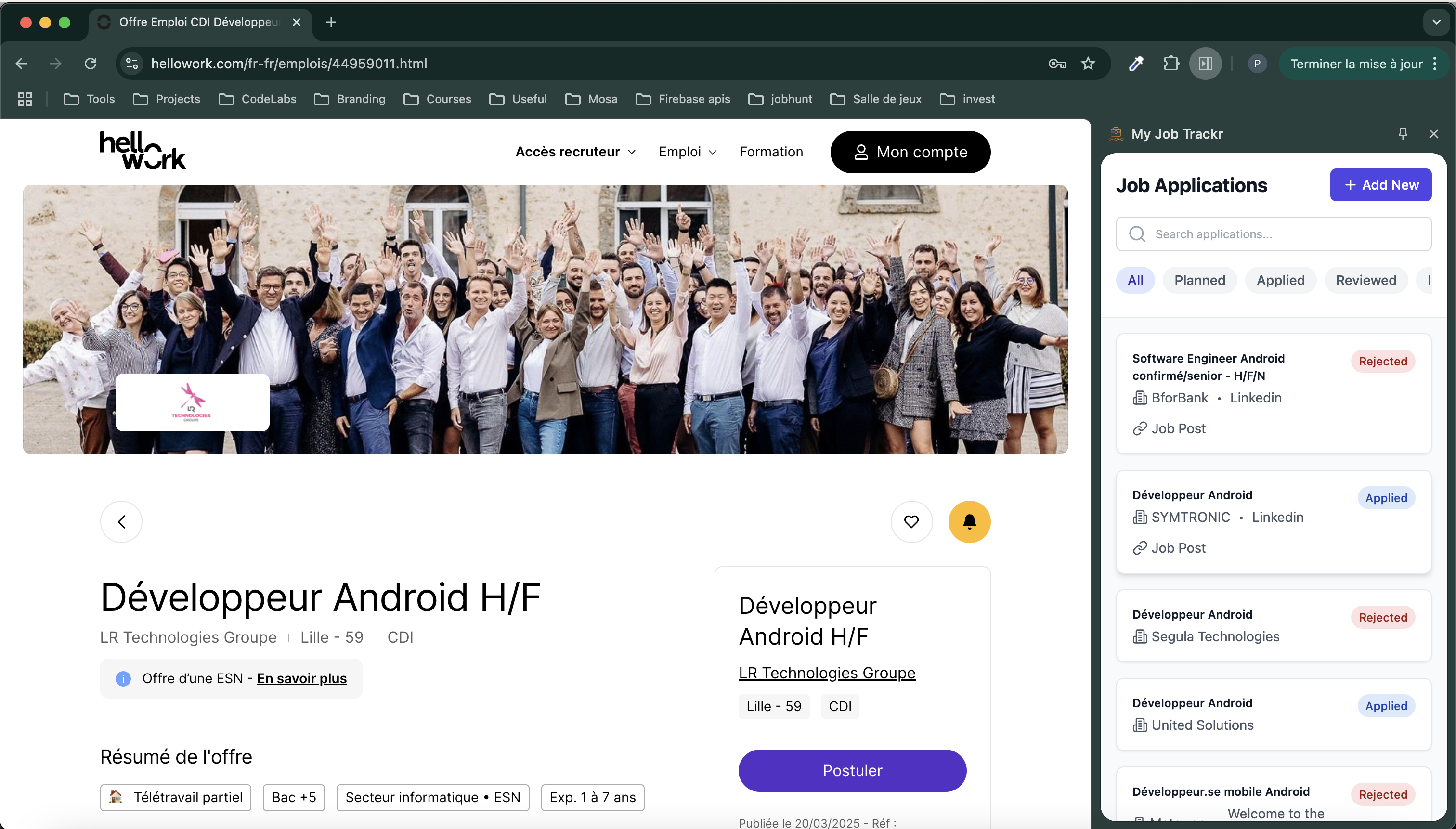This screenshot has width=1456, height=829.
Task: Pin the My Job Trackr panel
Action: click(1403, 133)
